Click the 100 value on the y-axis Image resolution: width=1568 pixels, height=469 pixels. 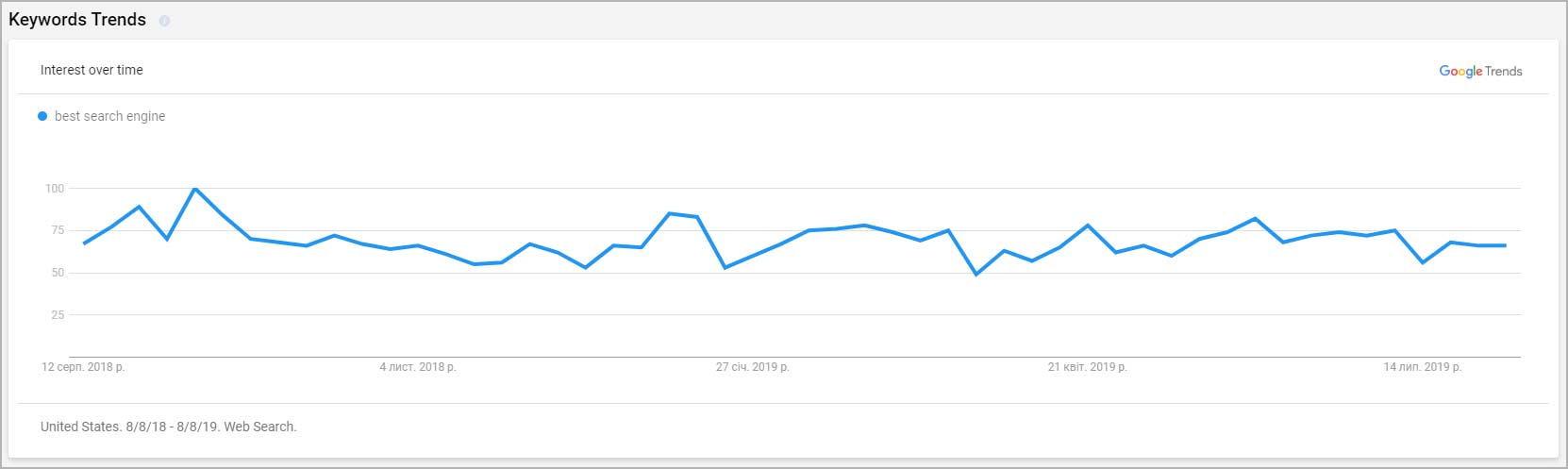55,189
